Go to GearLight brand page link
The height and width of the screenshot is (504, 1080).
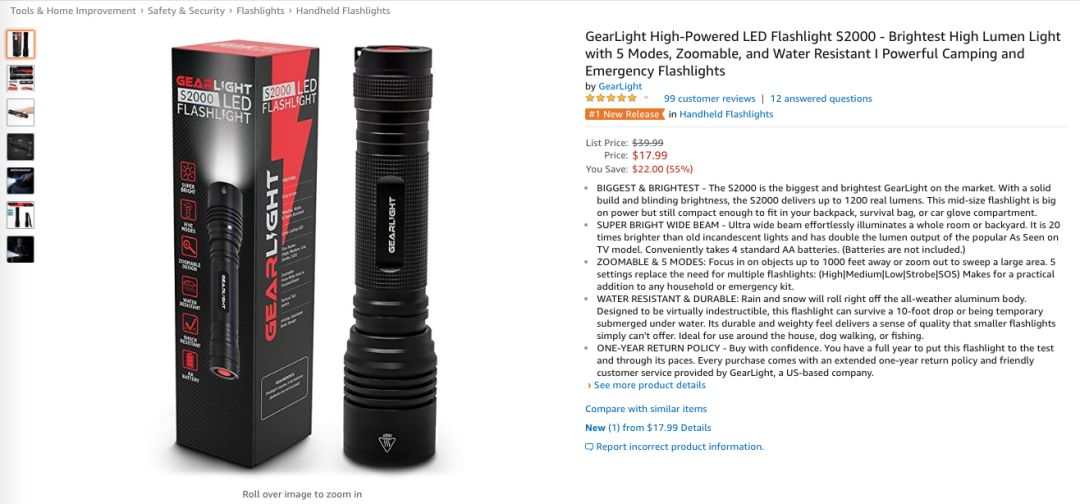tap(620, 86)
